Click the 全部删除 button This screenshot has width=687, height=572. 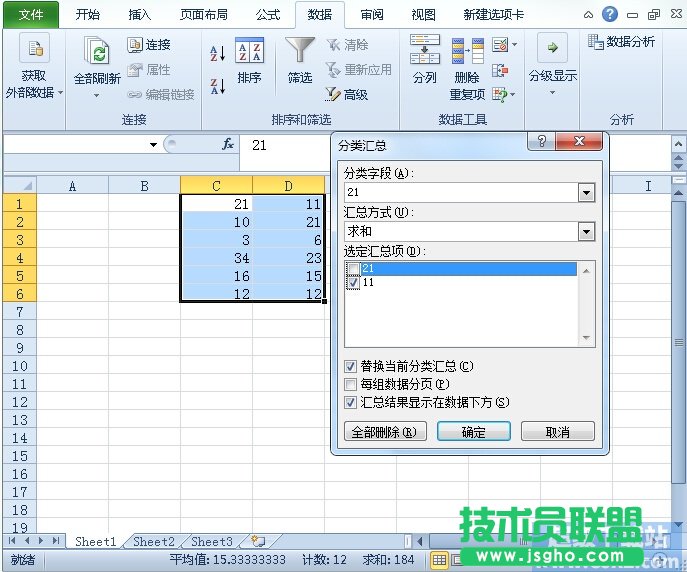pos(385,432)
